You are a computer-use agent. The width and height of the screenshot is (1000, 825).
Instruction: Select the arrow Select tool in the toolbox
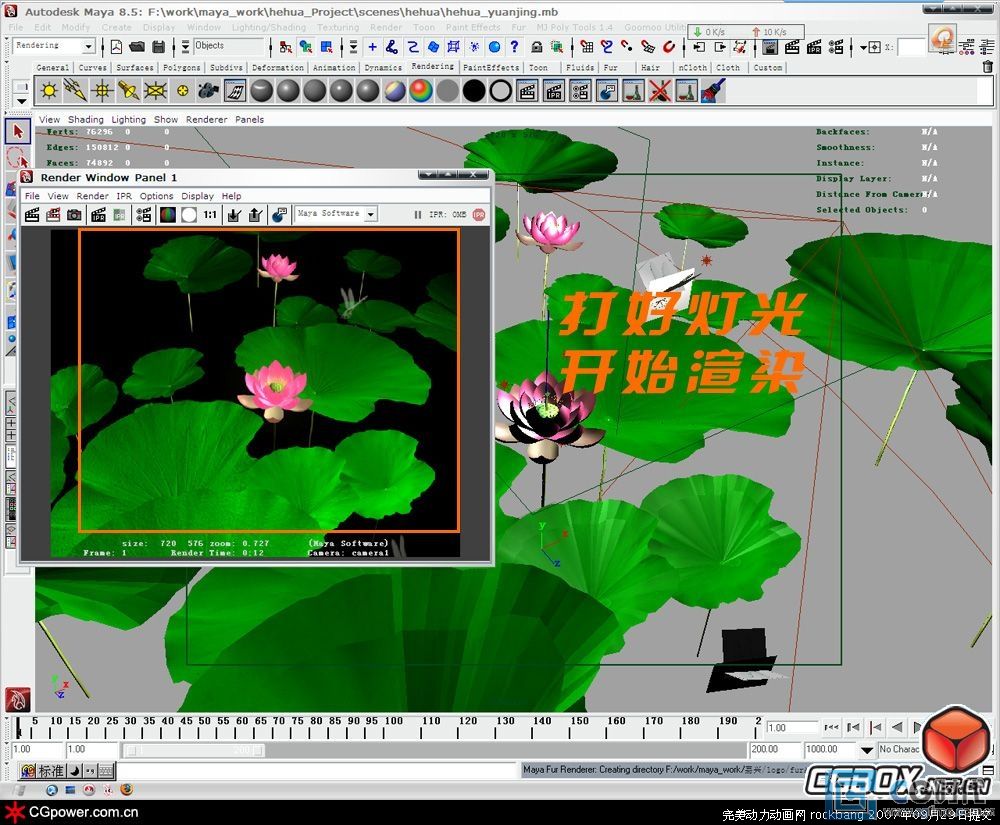[x=17, y=131]
